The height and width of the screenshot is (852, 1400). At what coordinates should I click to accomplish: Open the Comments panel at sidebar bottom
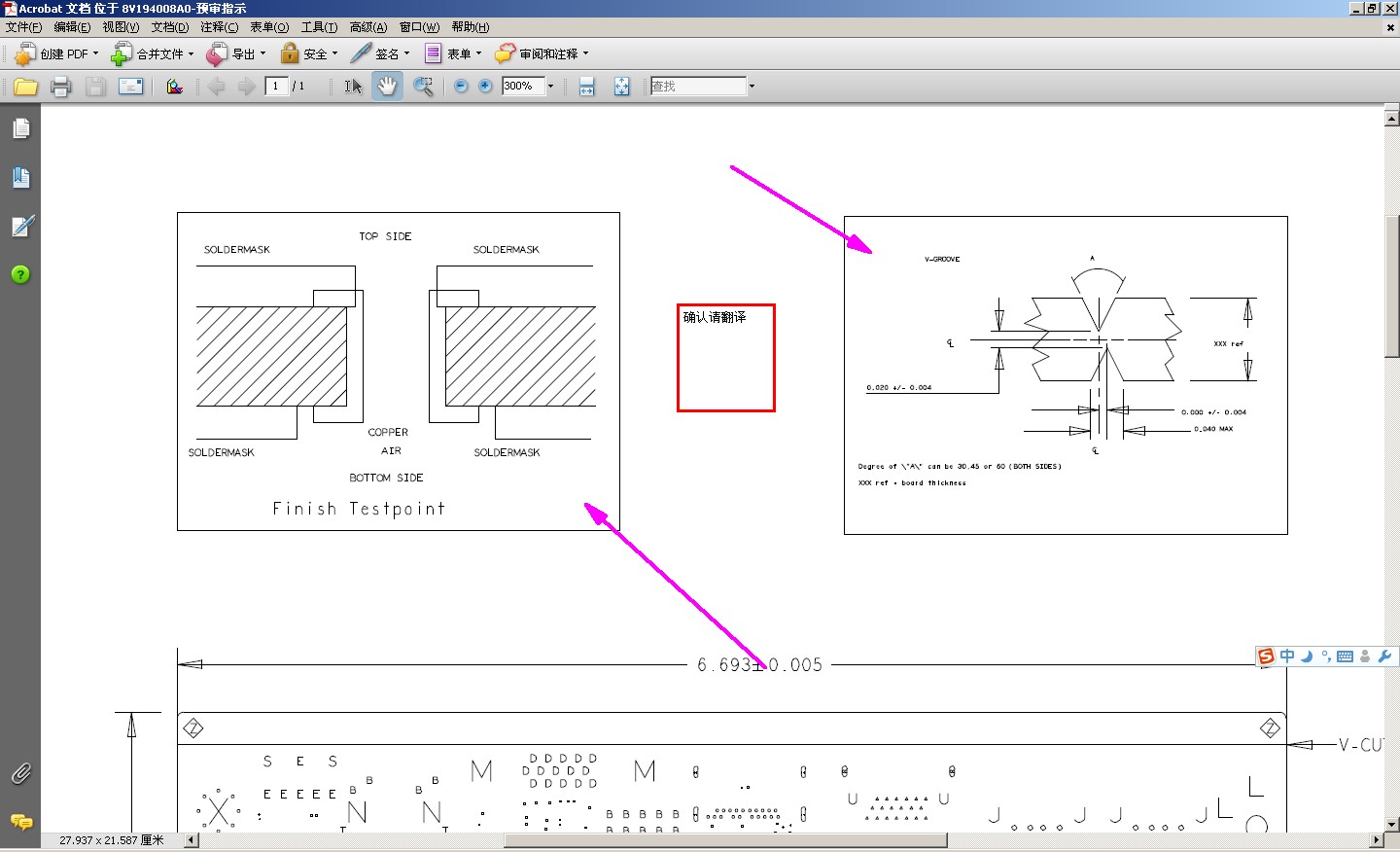[21, 822]
